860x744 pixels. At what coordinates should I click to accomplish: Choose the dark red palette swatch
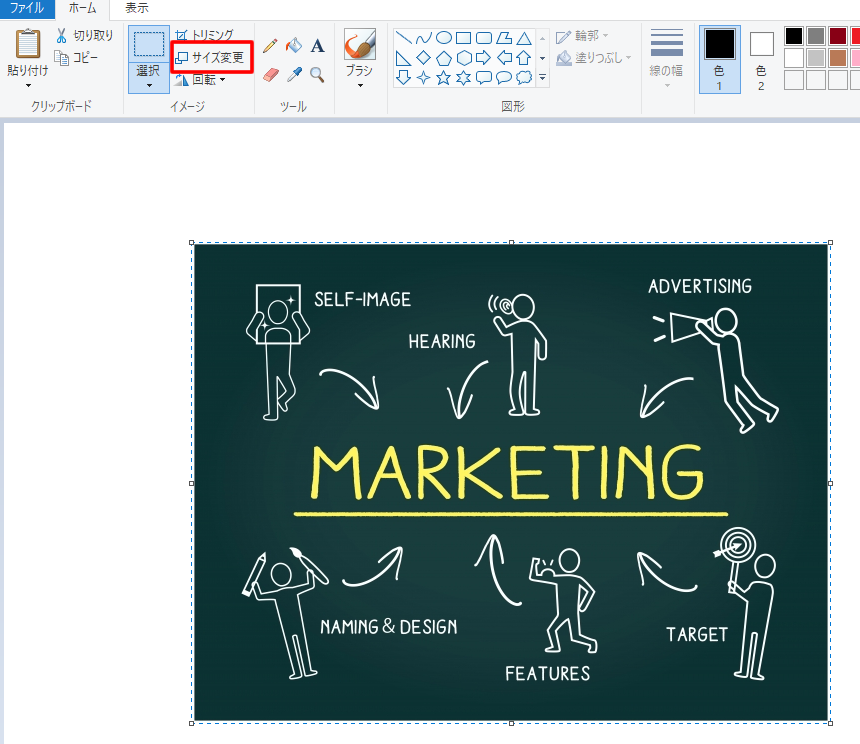837,36
